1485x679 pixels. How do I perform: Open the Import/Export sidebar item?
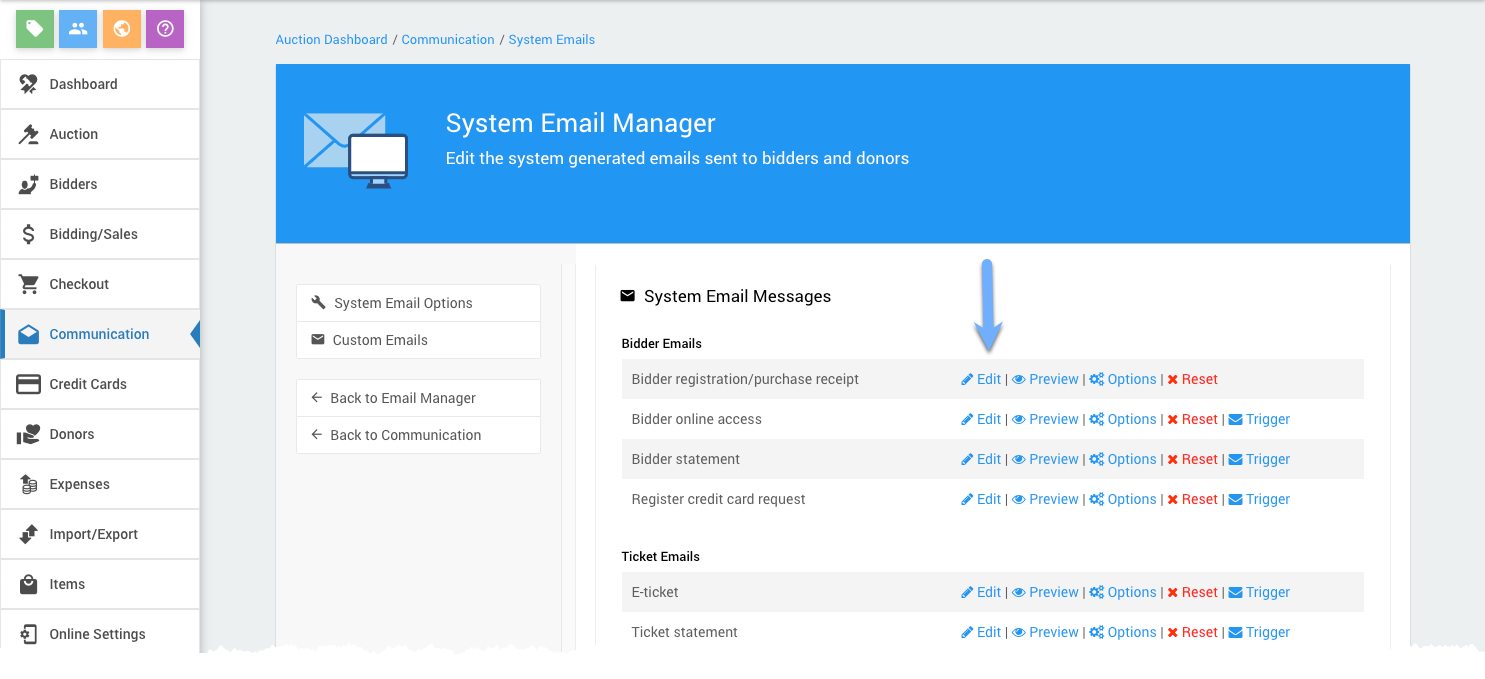93,534
